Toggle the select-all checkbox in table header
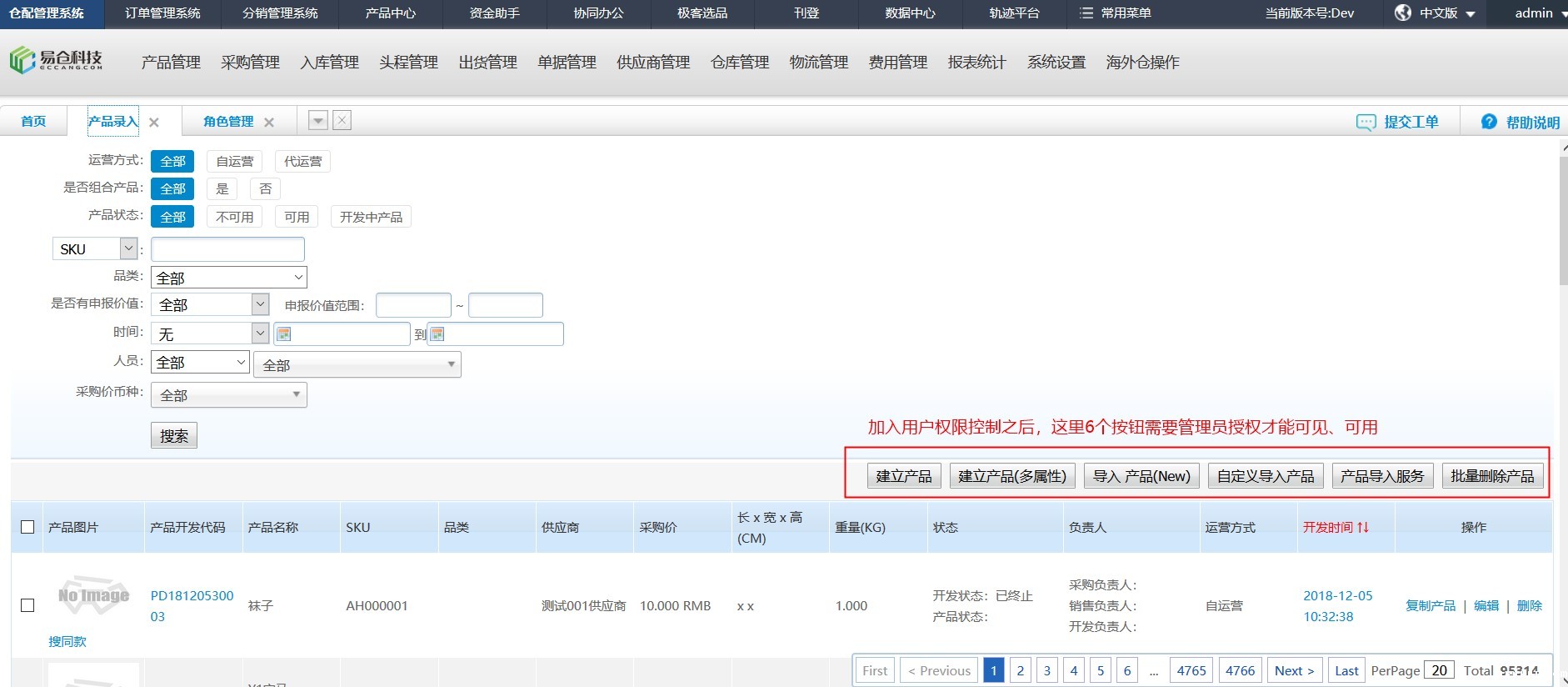This screenshot has width=1568, height=687. tap(27, 527)
